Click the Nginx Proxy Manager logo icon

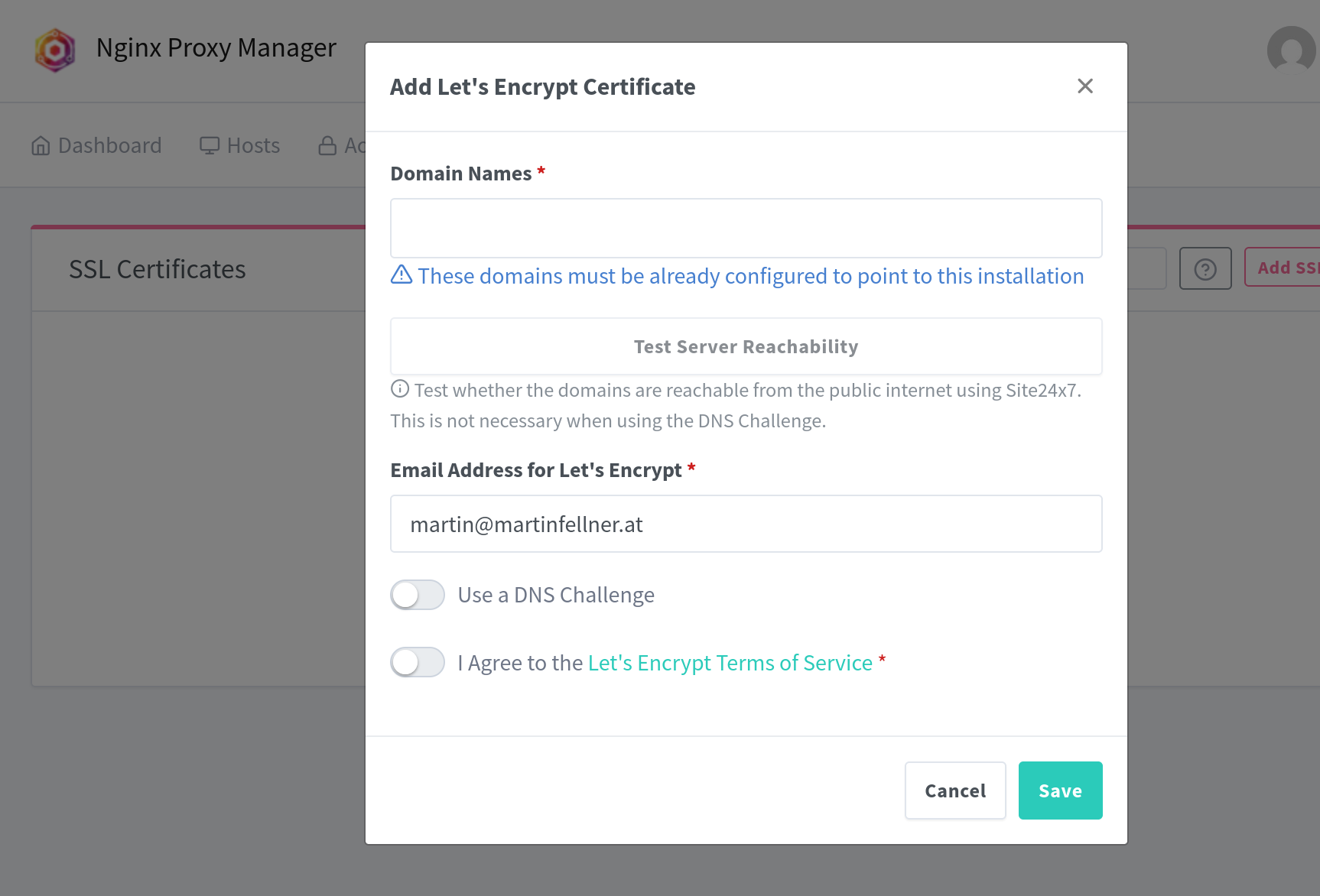click(55, 50)
